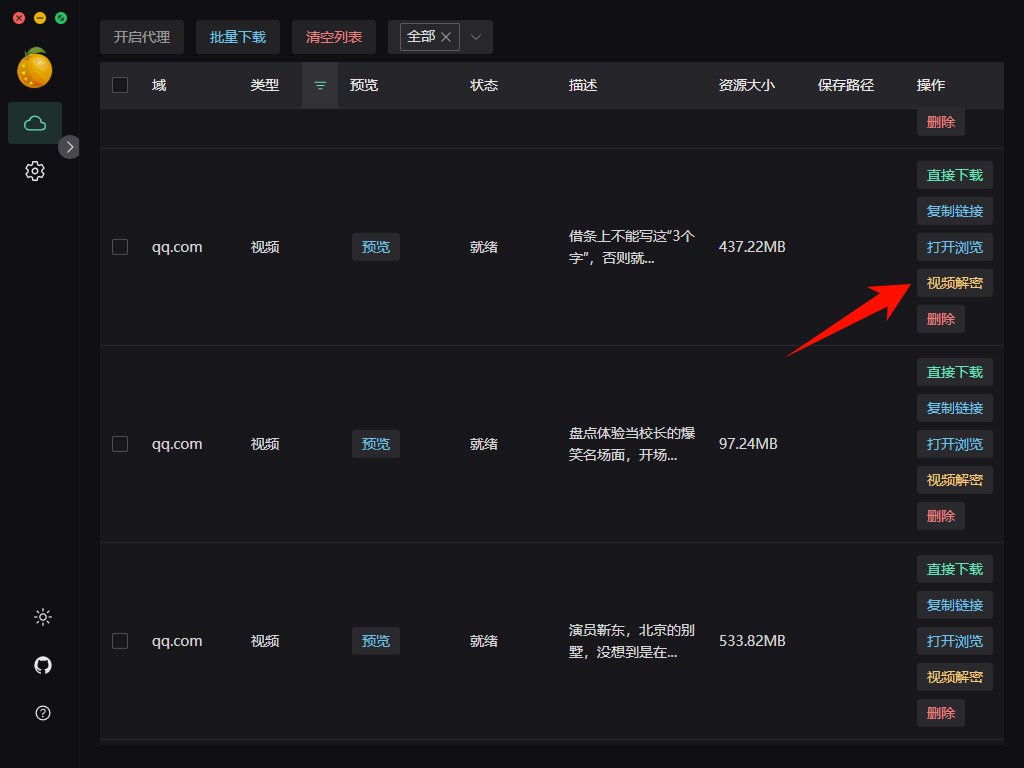The width and height of the screenshot is (1024, 768).
Task: Click 打开浏览 for the 437.22MB video
Action: click(955, 247)
